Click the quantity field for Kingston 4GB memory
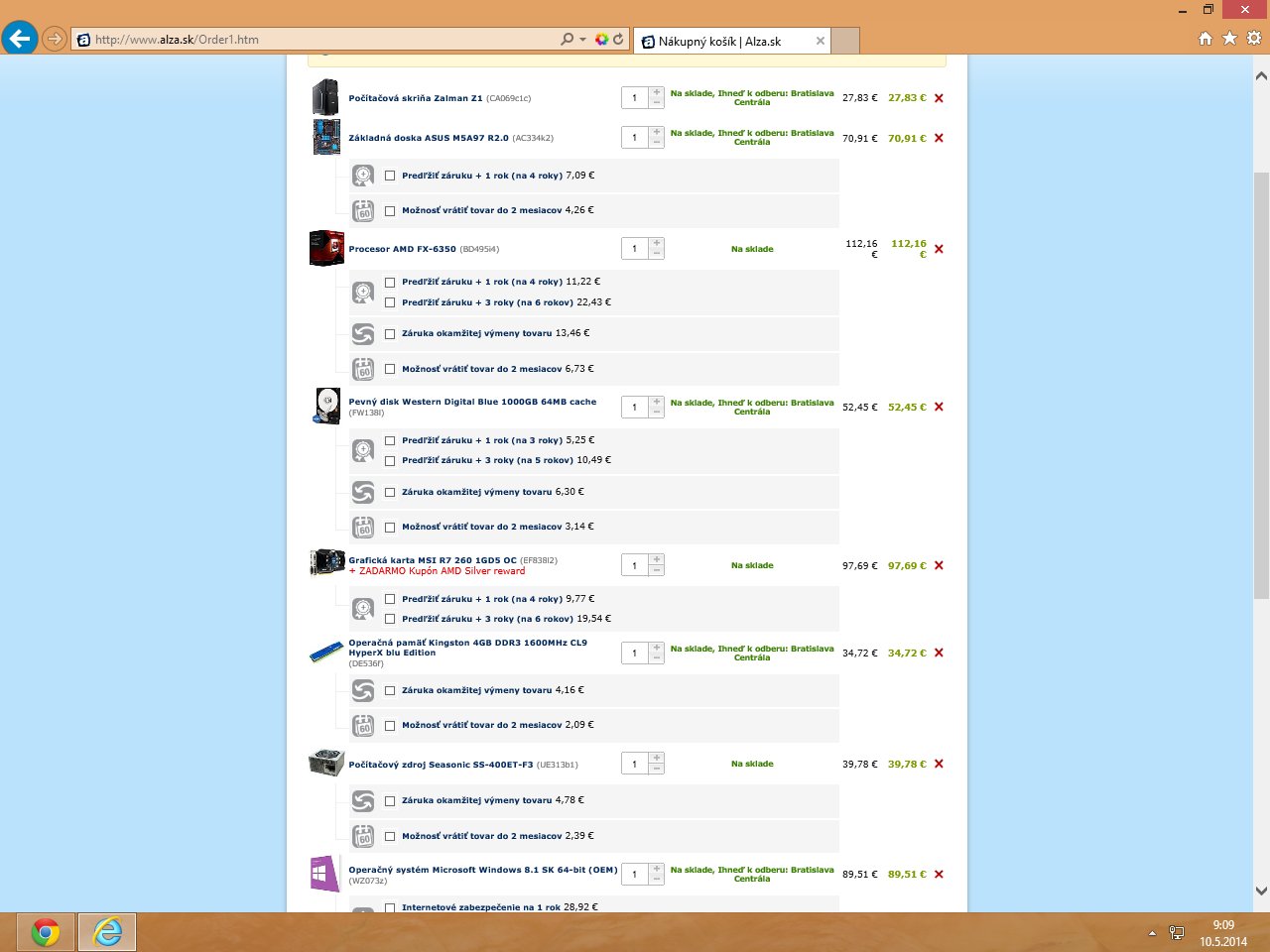1270x952 pixels. pyautogui.click(x=635, y=653)
